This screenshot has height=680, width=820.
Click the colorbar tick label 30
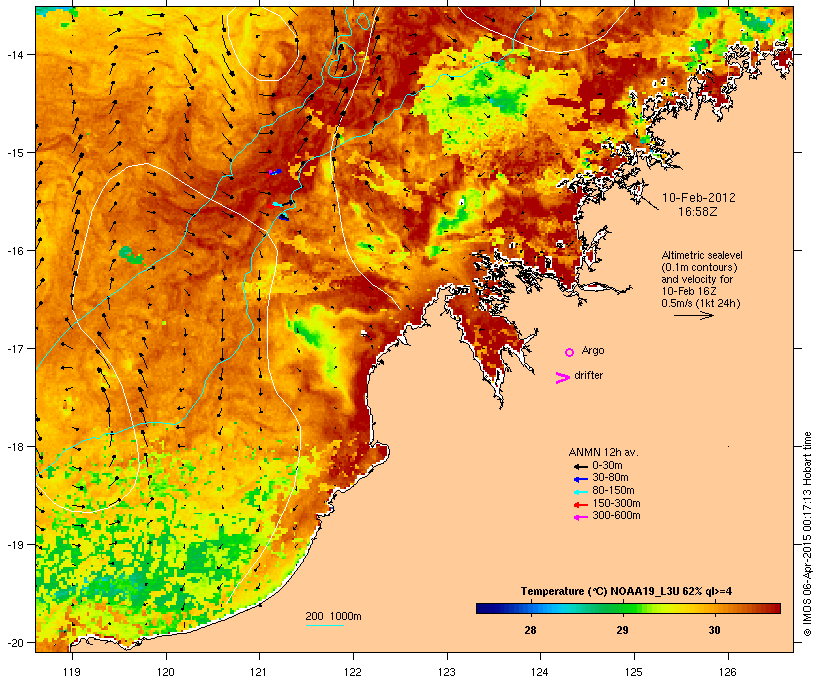pyautogui.click(x=714, y=630)
